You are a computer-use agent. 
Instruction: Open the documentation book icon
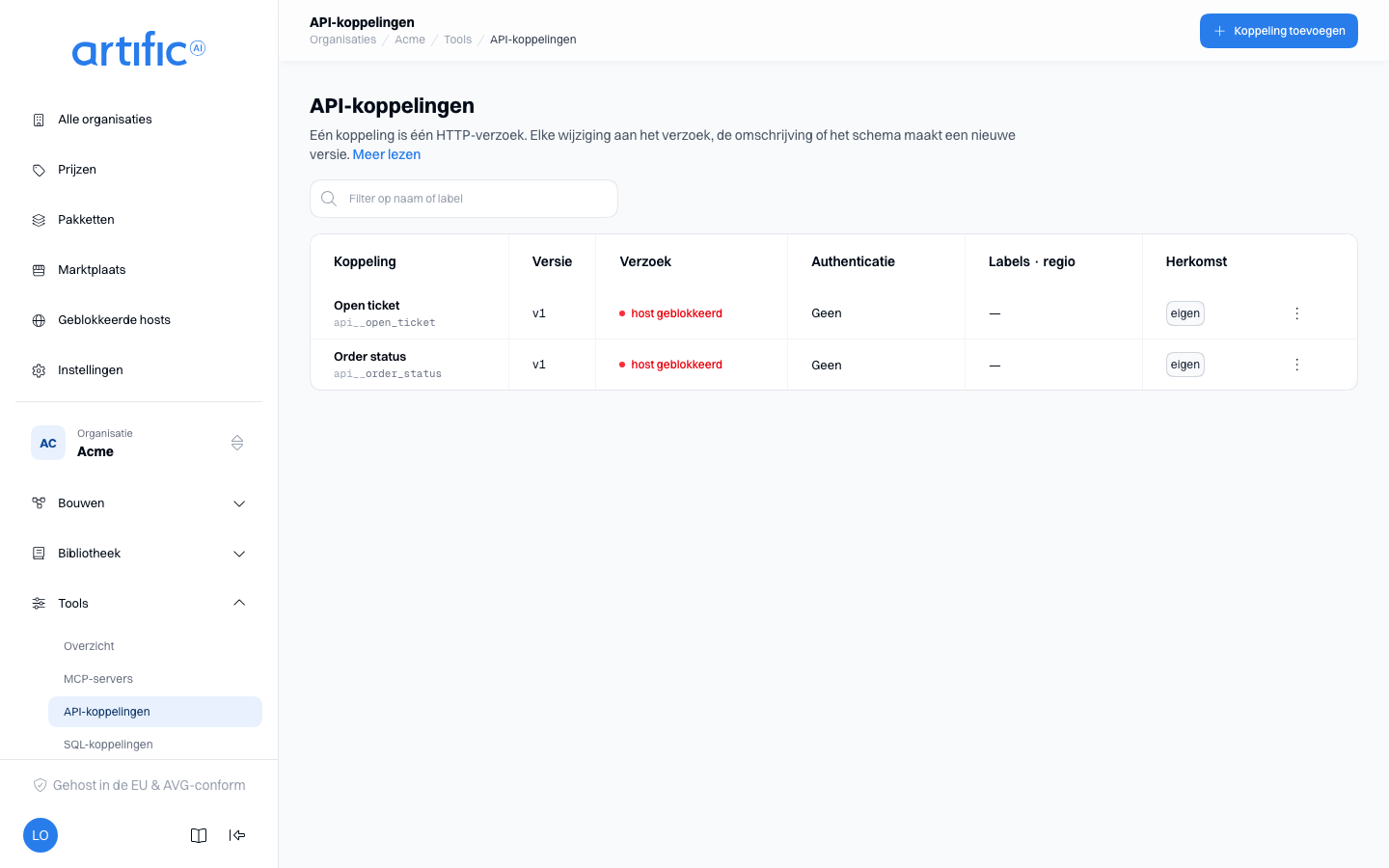point(199,835)
